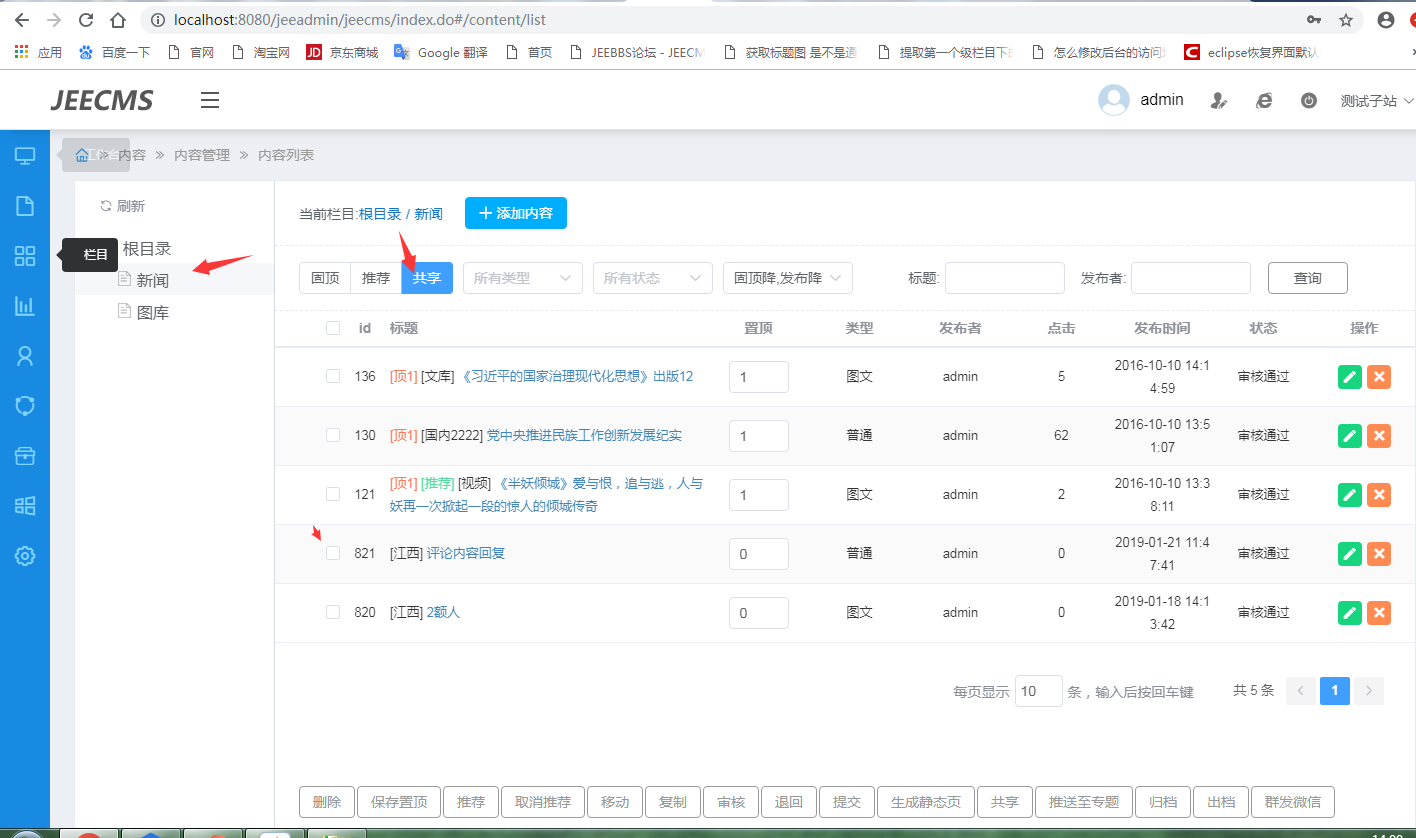Open the statistics bar chart sidebar icon
The width and height of the screenshot is (1416, 838).
tap(25, 306)
